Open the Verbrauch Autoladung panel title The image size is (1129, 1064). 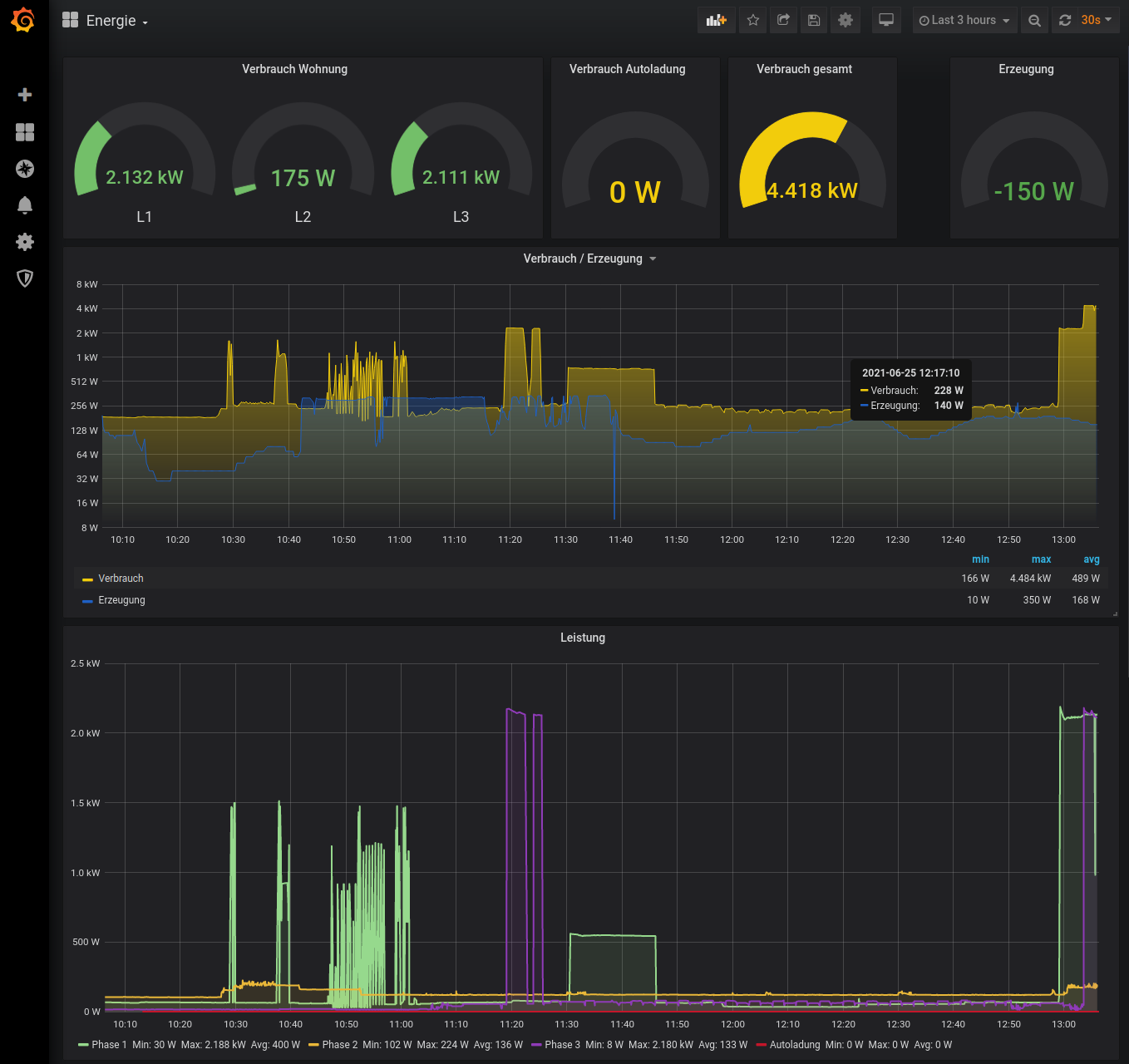628,69
